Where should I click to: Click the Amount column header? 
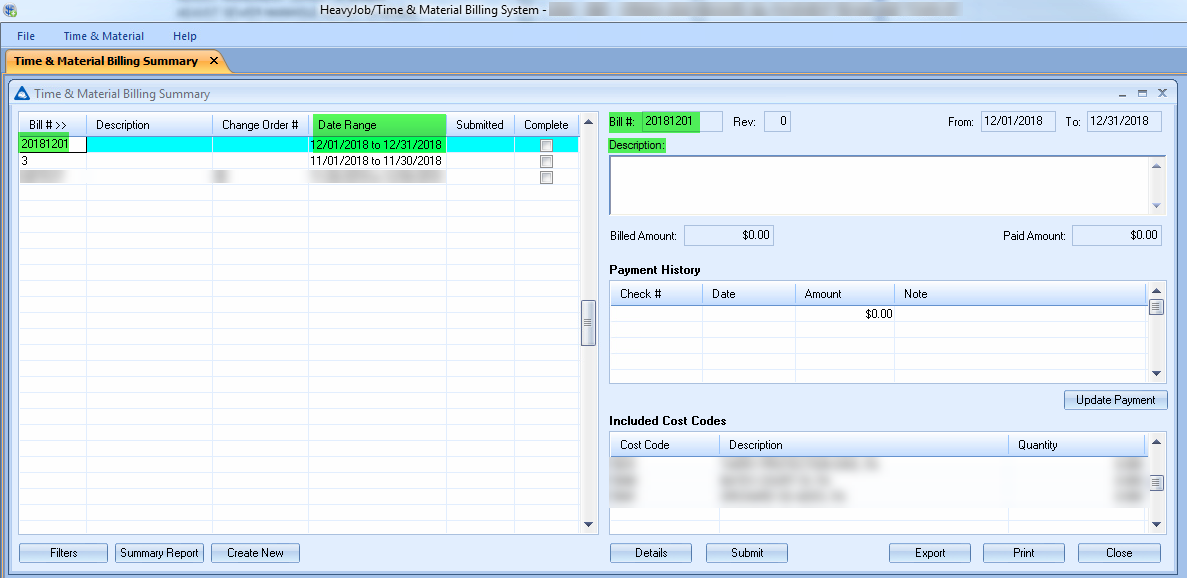[x=845, y=294]
